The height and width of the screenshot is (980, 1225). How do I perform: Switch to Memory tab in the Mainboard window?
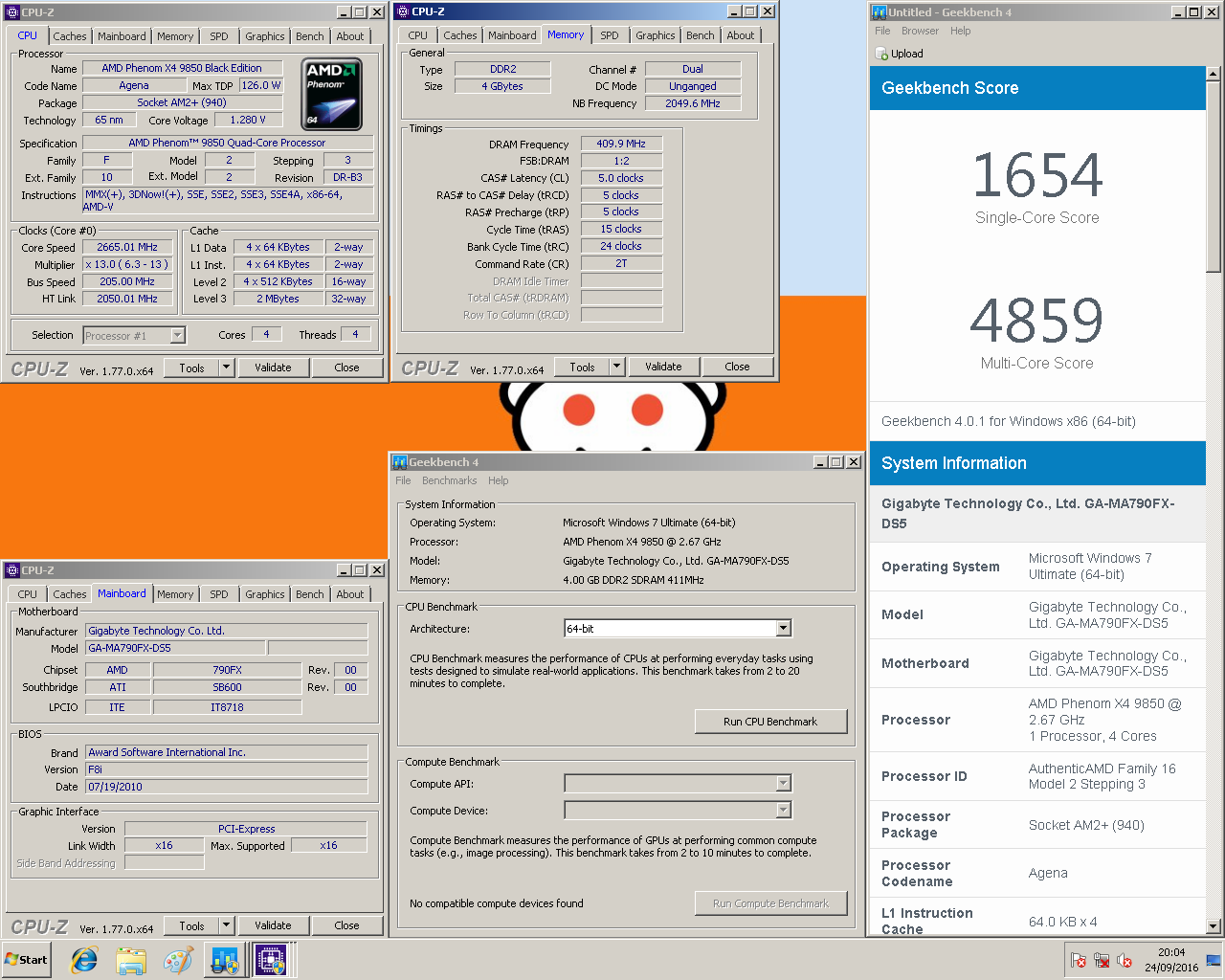coord(175,594)
